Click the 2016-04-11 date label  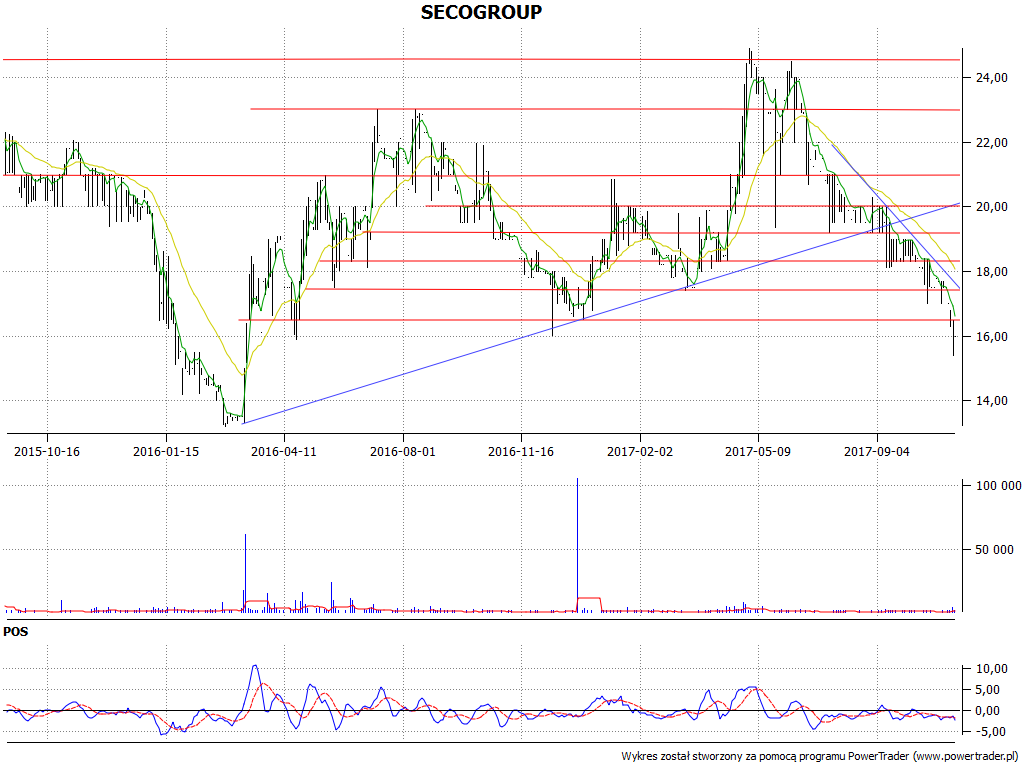(284, 451)
